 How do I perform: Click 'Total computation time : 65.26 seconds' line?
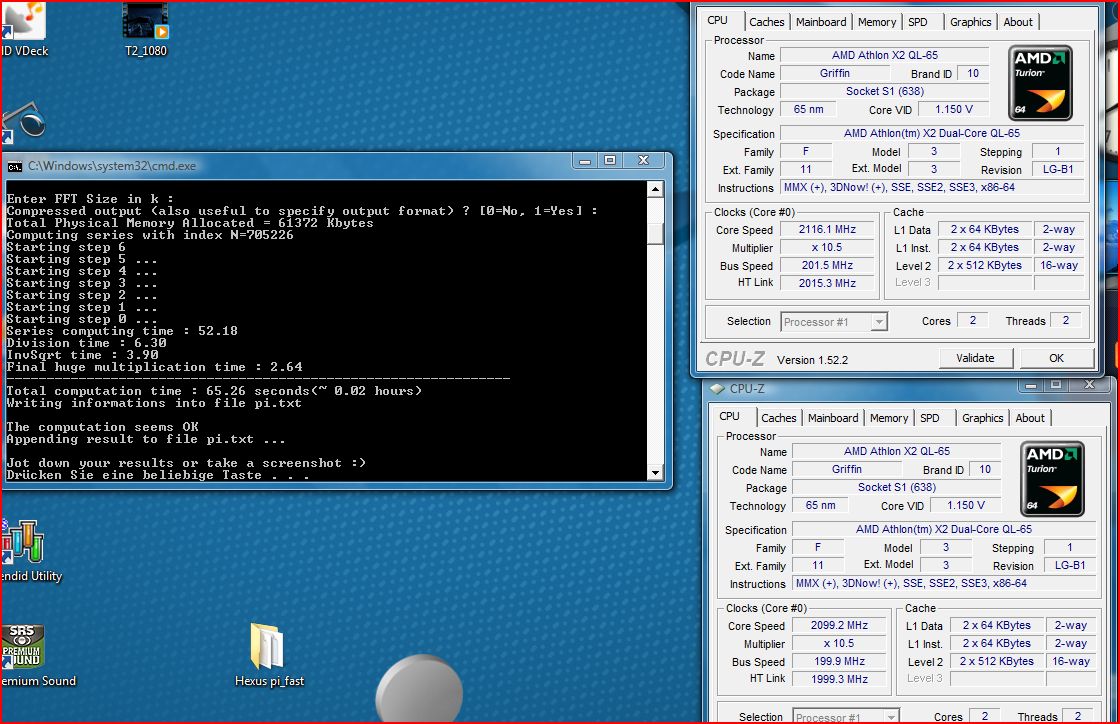click(214, 391)
